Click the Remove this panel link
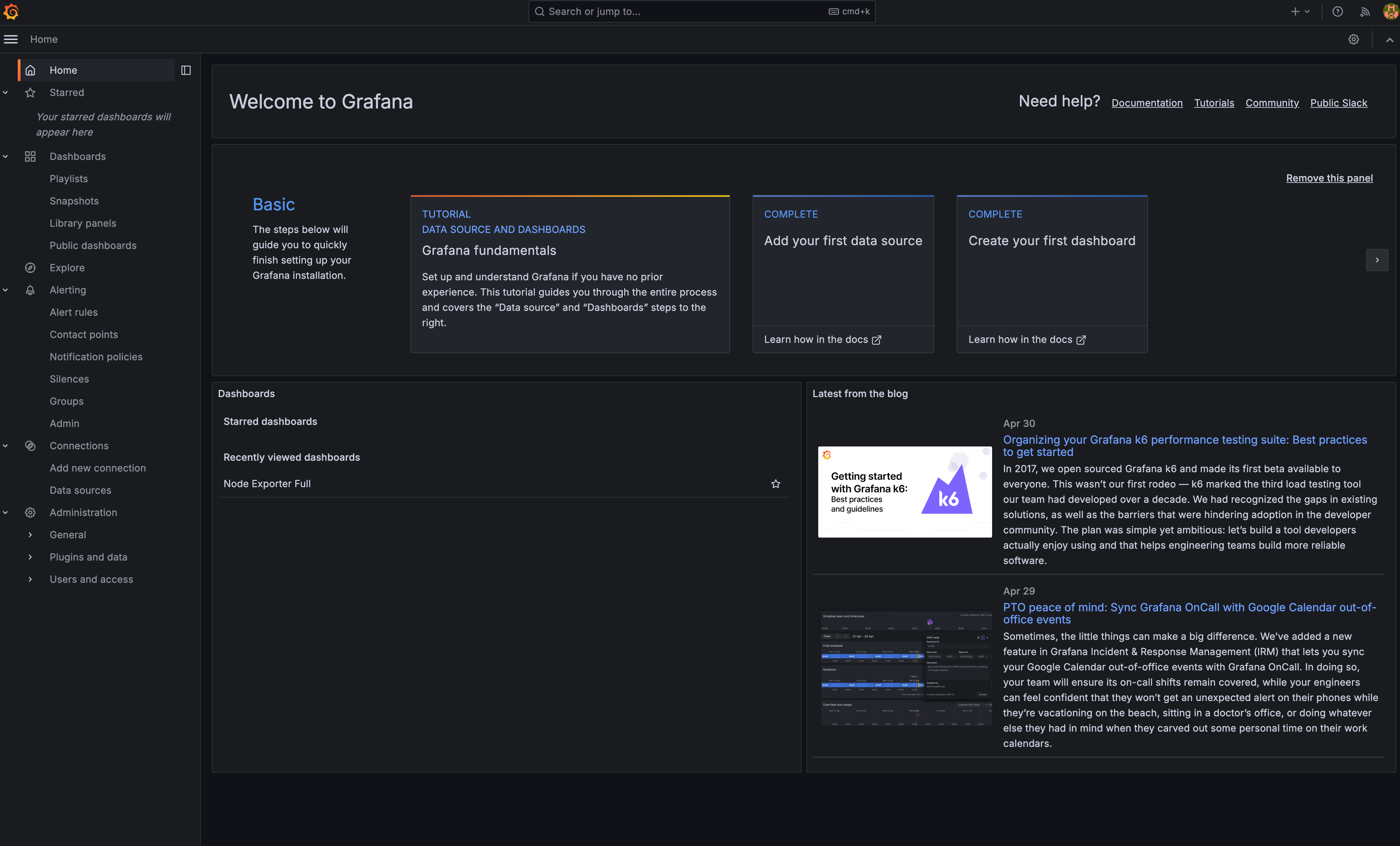 coord(1329,178)
